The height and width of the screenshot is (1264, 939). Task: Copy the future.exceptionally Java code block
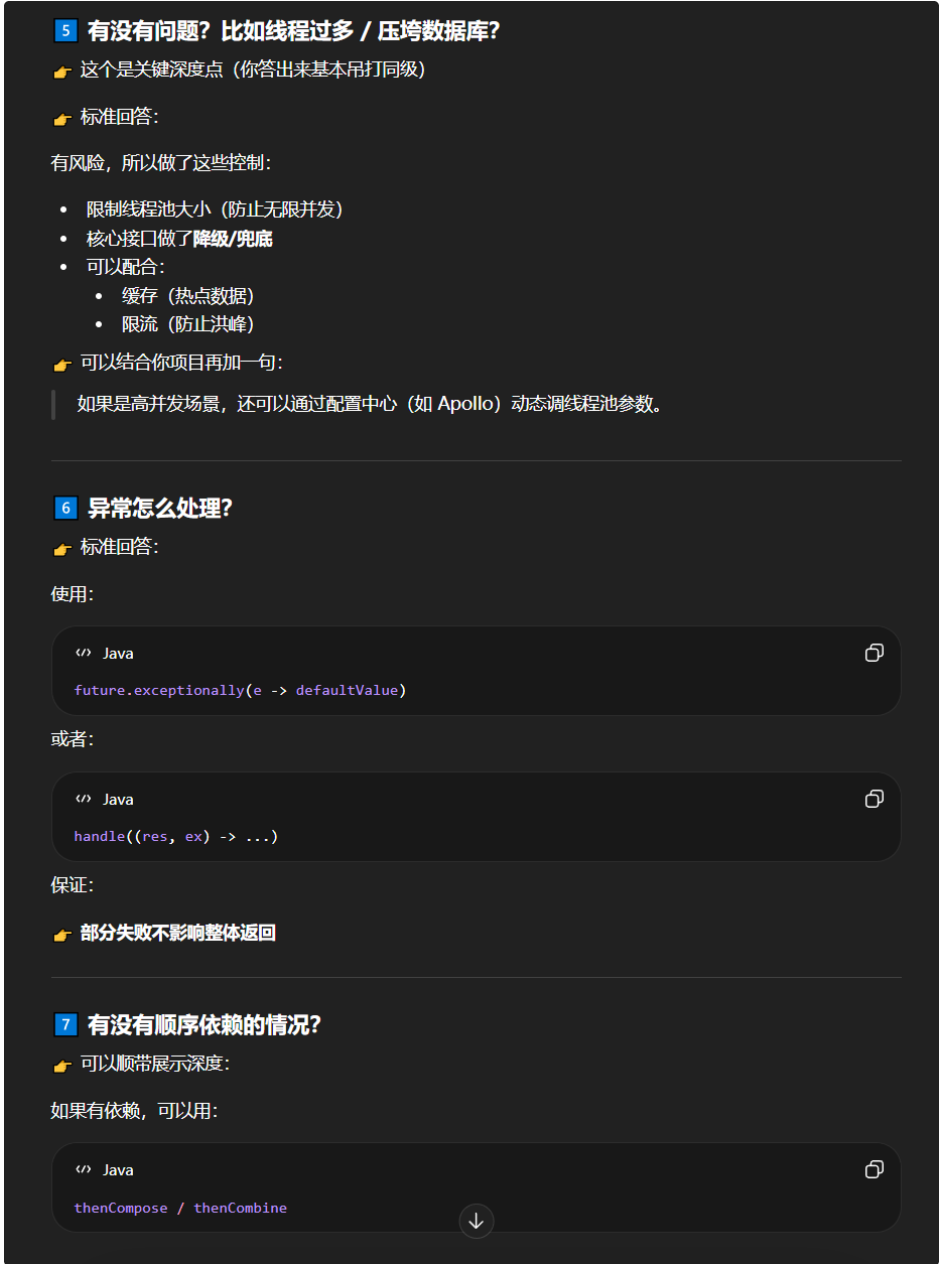874,653
